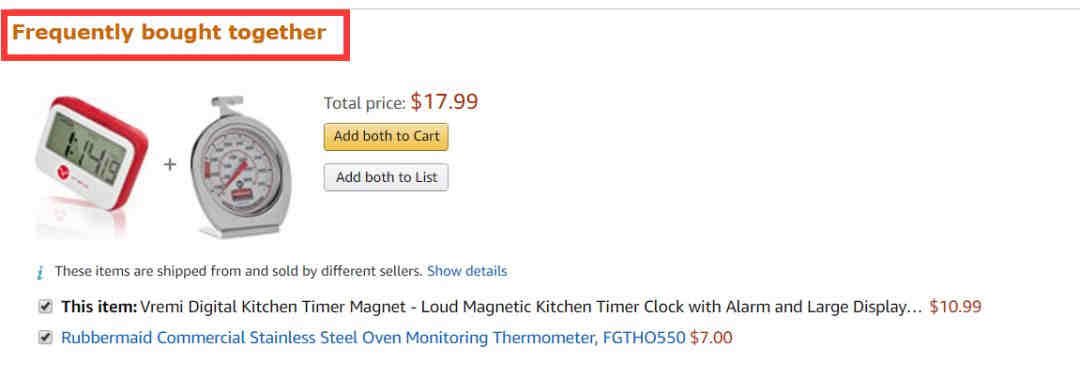Image resolution: width=1080 pixels, height=377 pixels.
Task: Uncheck the Rubbermaid Thermometer checkbox
Action: (45, 338)
